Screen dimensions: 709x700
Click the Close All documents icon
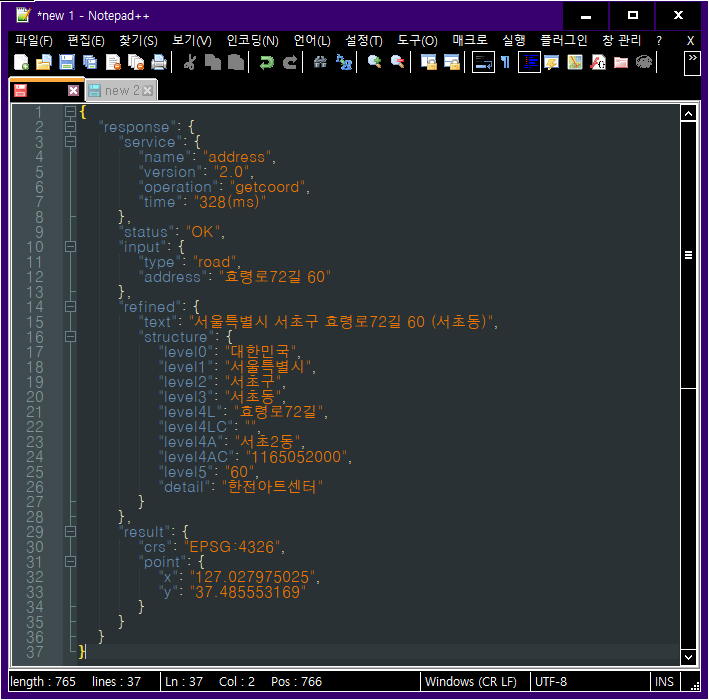[136, 62]
